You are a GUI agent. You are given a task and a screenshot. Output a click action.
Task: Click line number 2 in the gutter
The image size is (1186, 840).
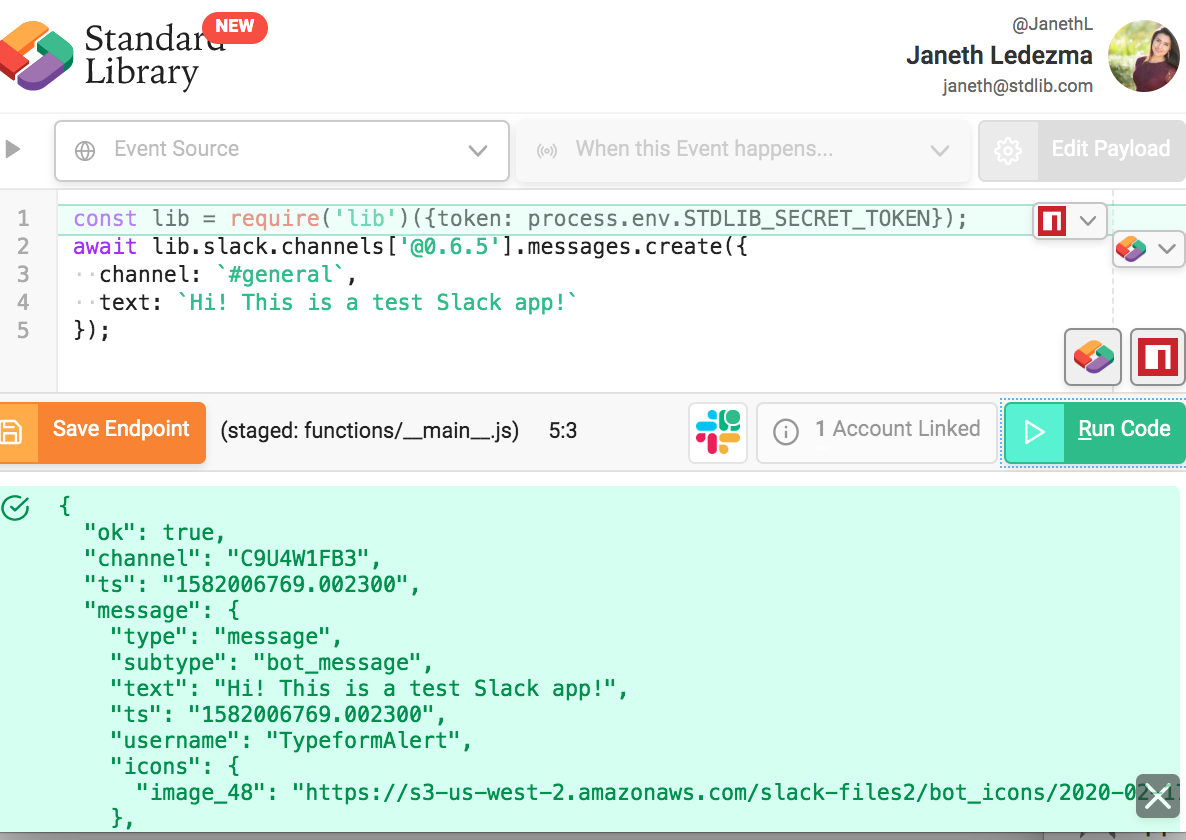pos(23,246)
